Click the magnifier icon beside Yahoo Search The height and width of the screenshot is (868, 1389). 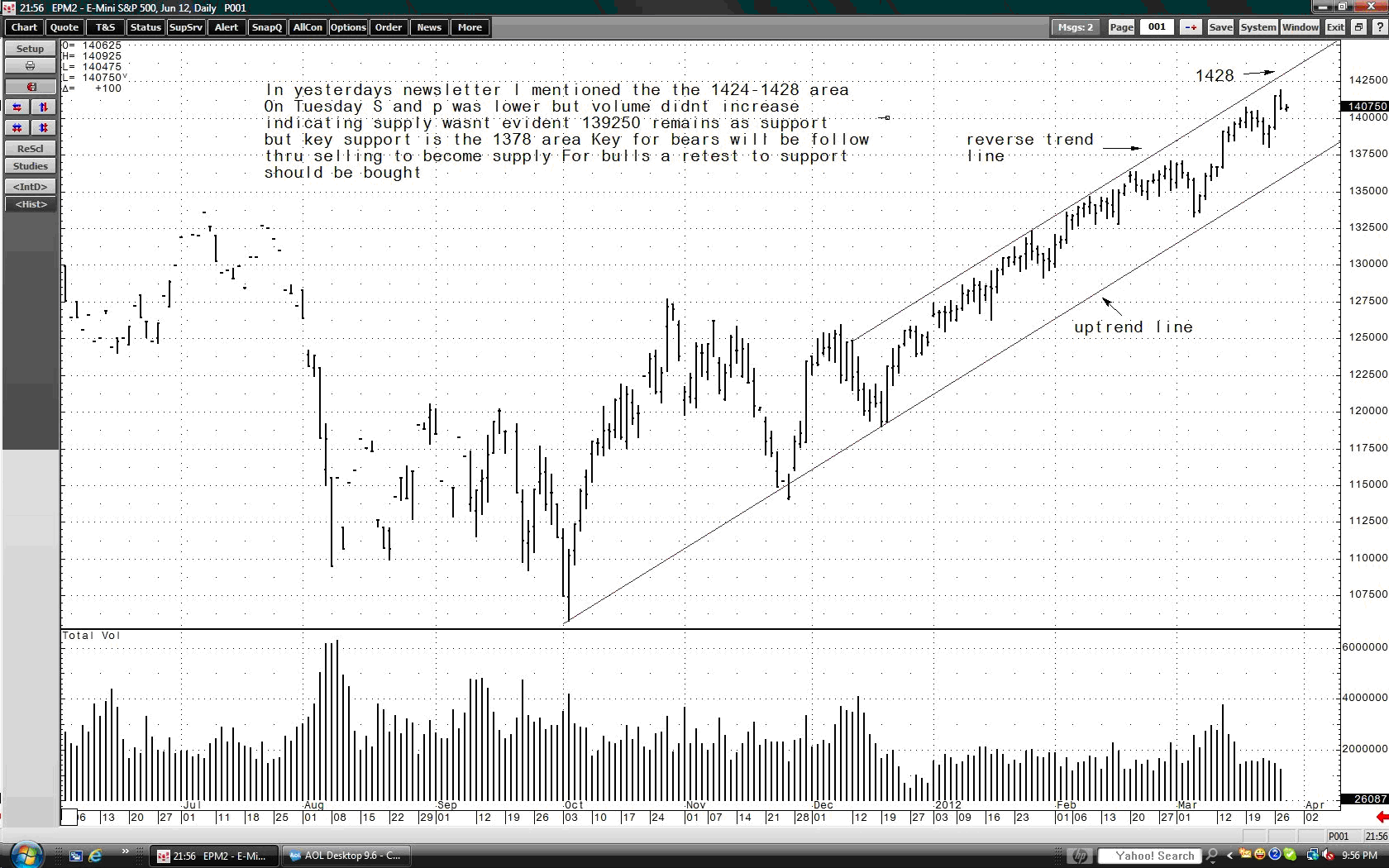(x=1212, y=856)
